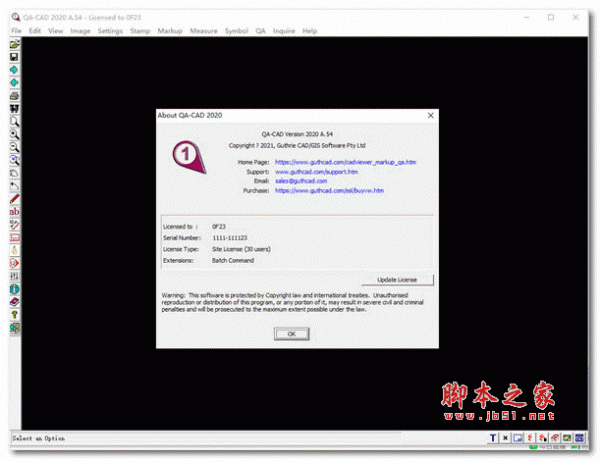
Task: Click the left-pointing teal arrow icon
Action: click(x=15, y=83)
